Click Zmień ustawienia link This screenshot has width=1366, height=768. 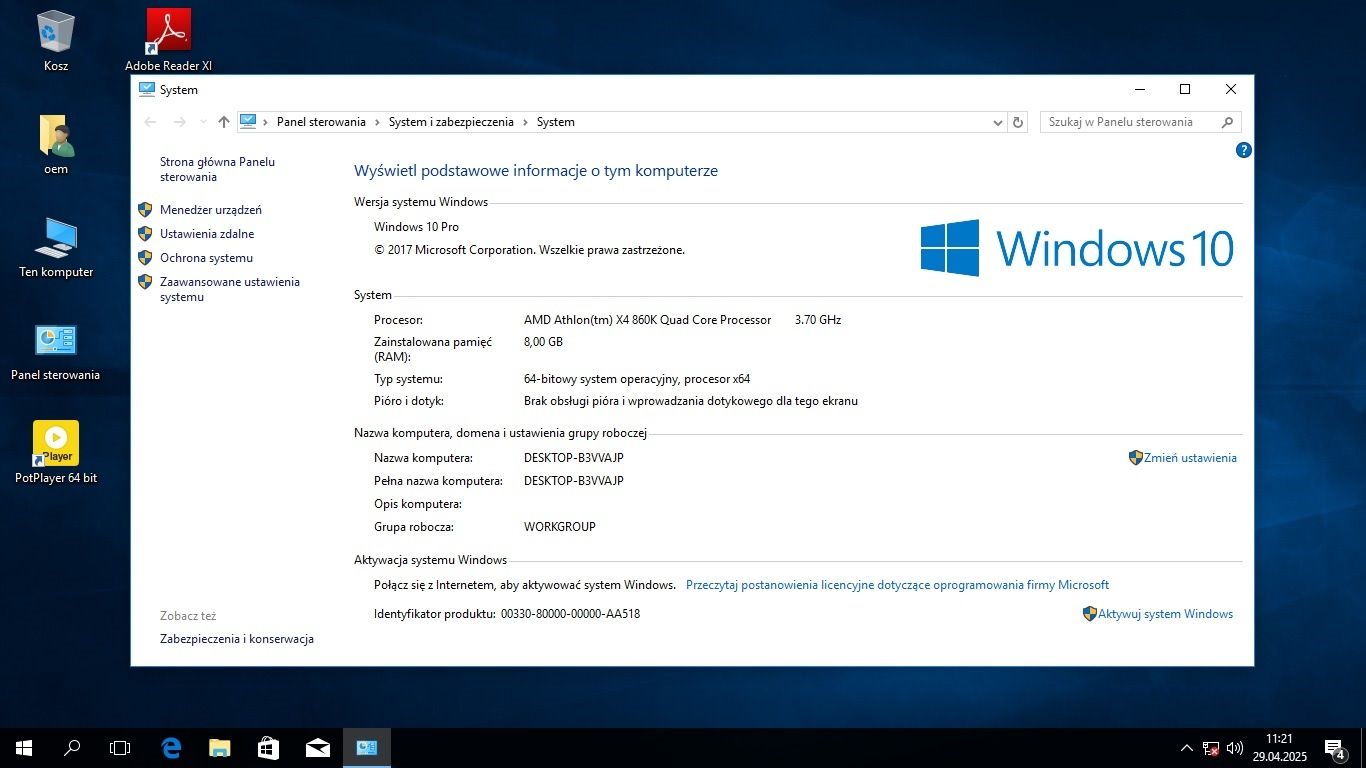click(x=1190, y=458)
